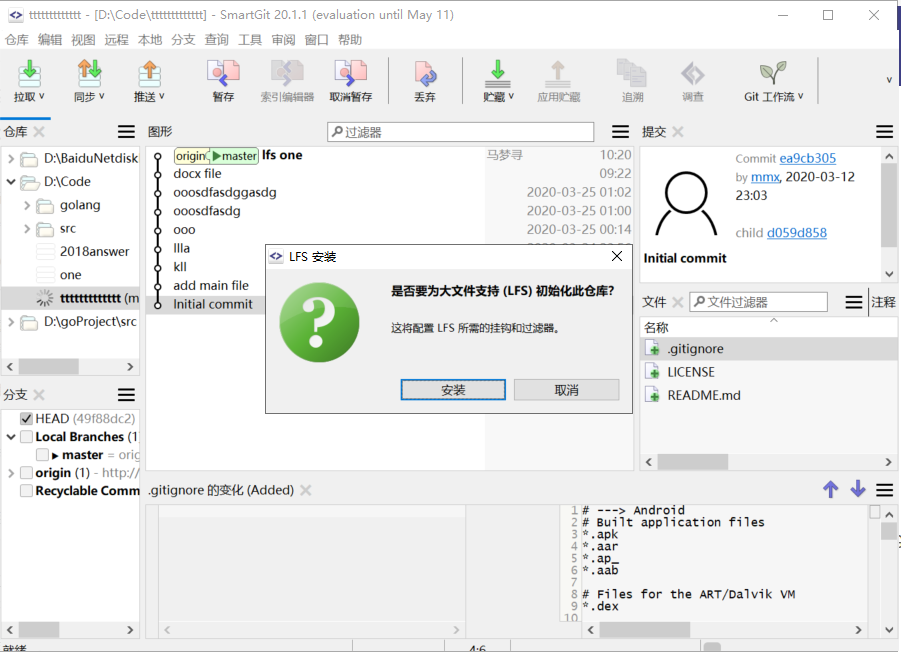Open author link mmx
This screenshot has width=901, height=653.
point(765,177)
